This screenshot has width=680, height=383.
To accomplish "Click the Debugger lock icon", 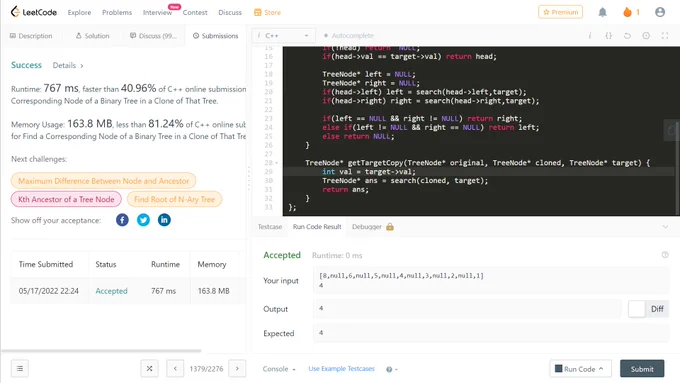I will 390,226.
